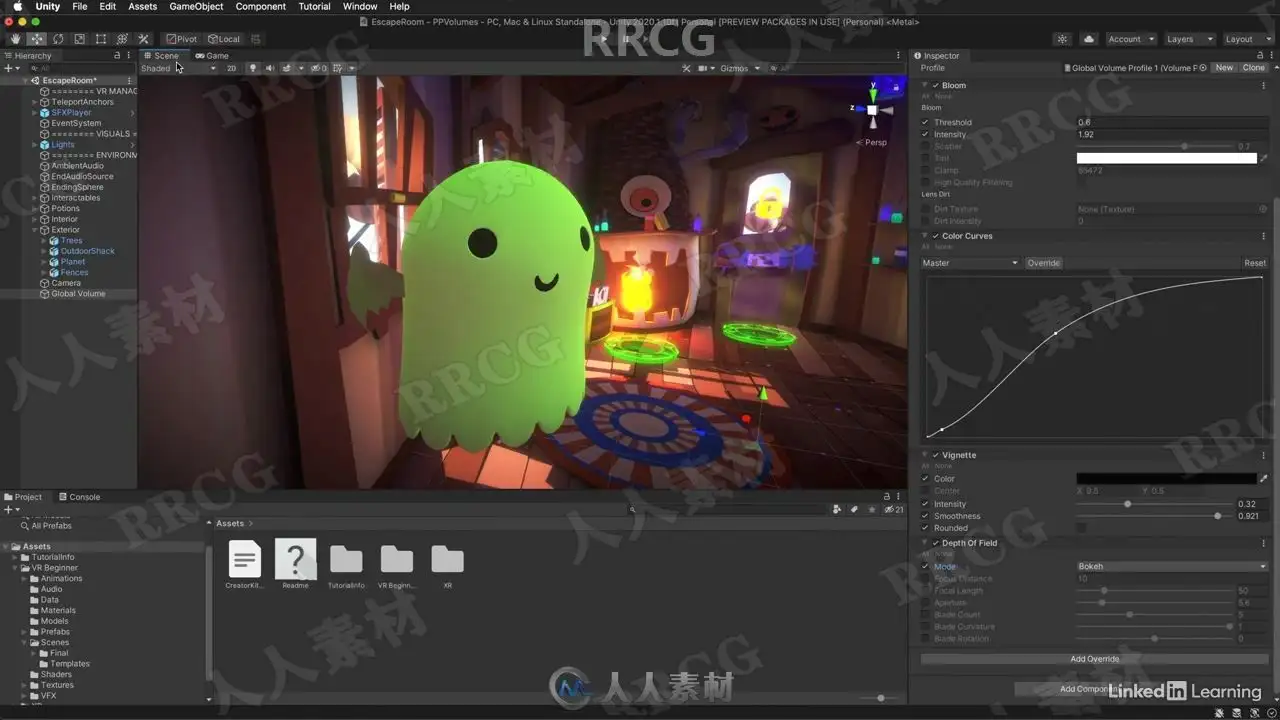Toggle the Vignette enabled checkbox
Screen dimensions: 1280x720
(x=936, y=456)
